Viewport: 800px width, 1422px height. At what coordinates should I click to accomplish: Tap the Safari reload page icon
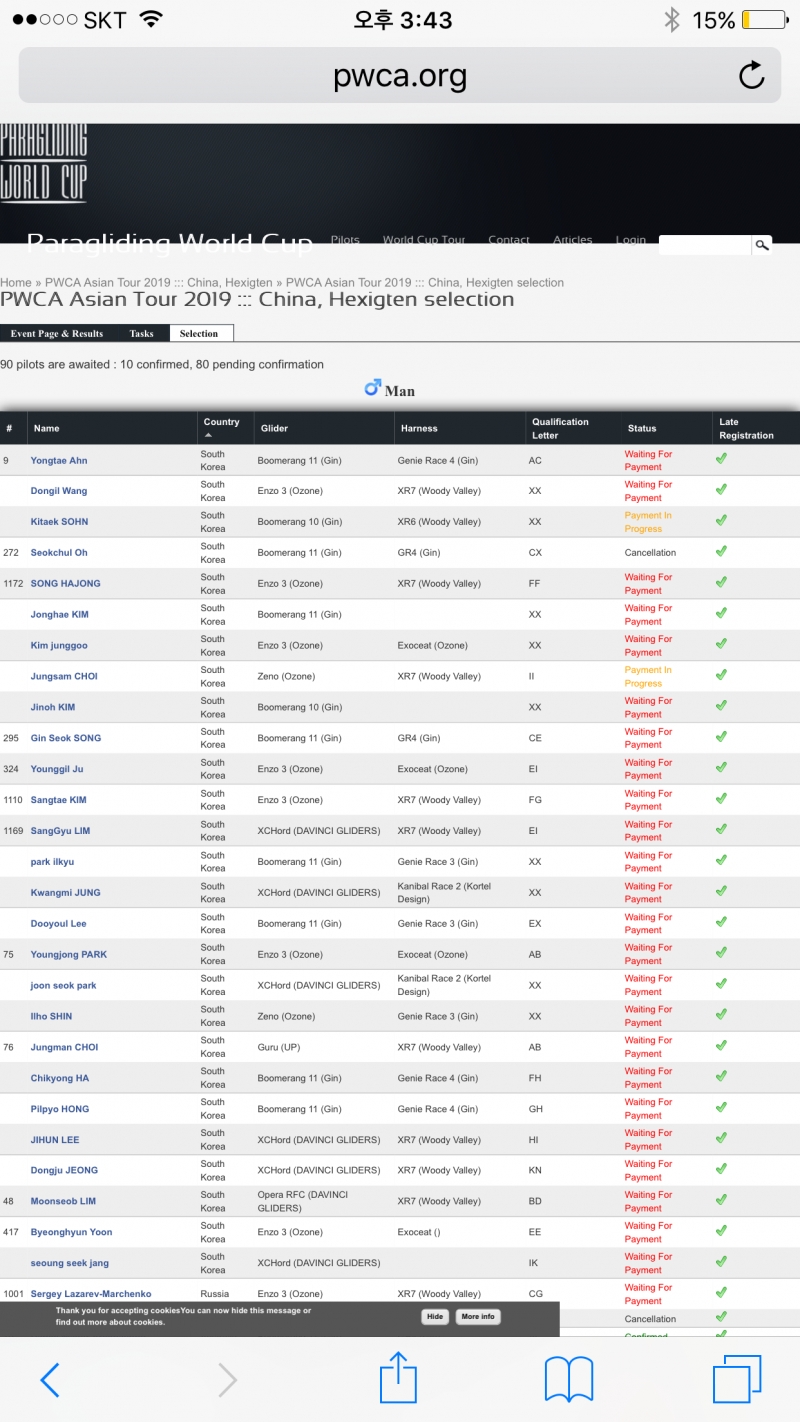pyautogui.click(x=751, y=76)
